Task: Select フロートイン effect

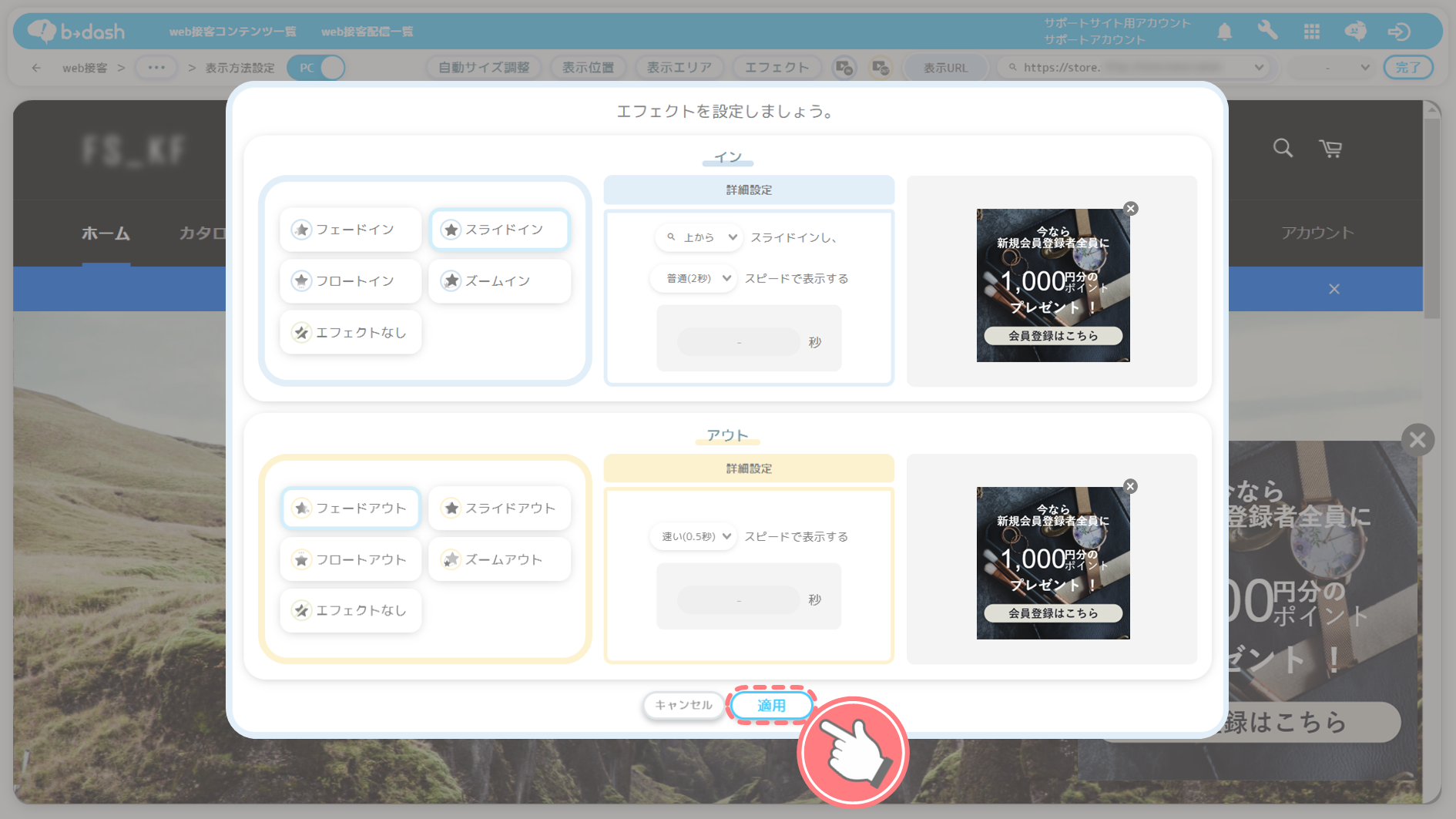Action: click(351, 281)
